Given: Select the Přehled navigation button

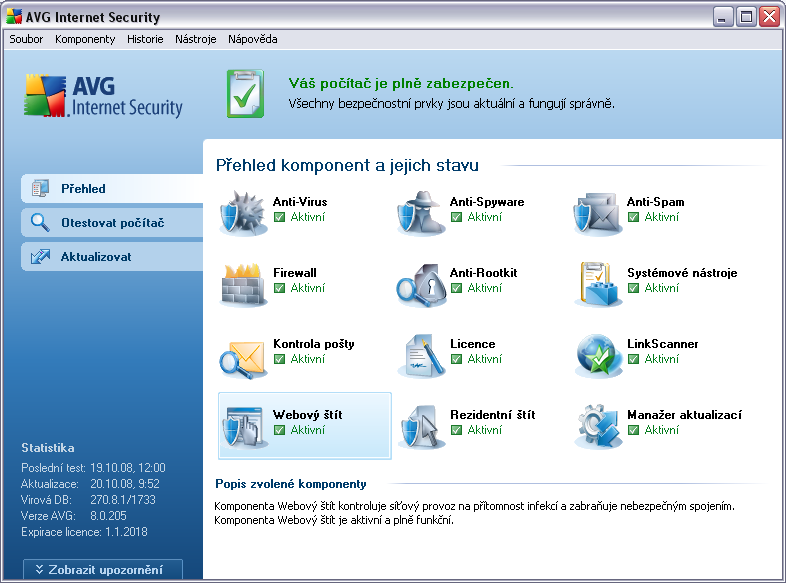Looking at the screenshot, I should 112,188.
